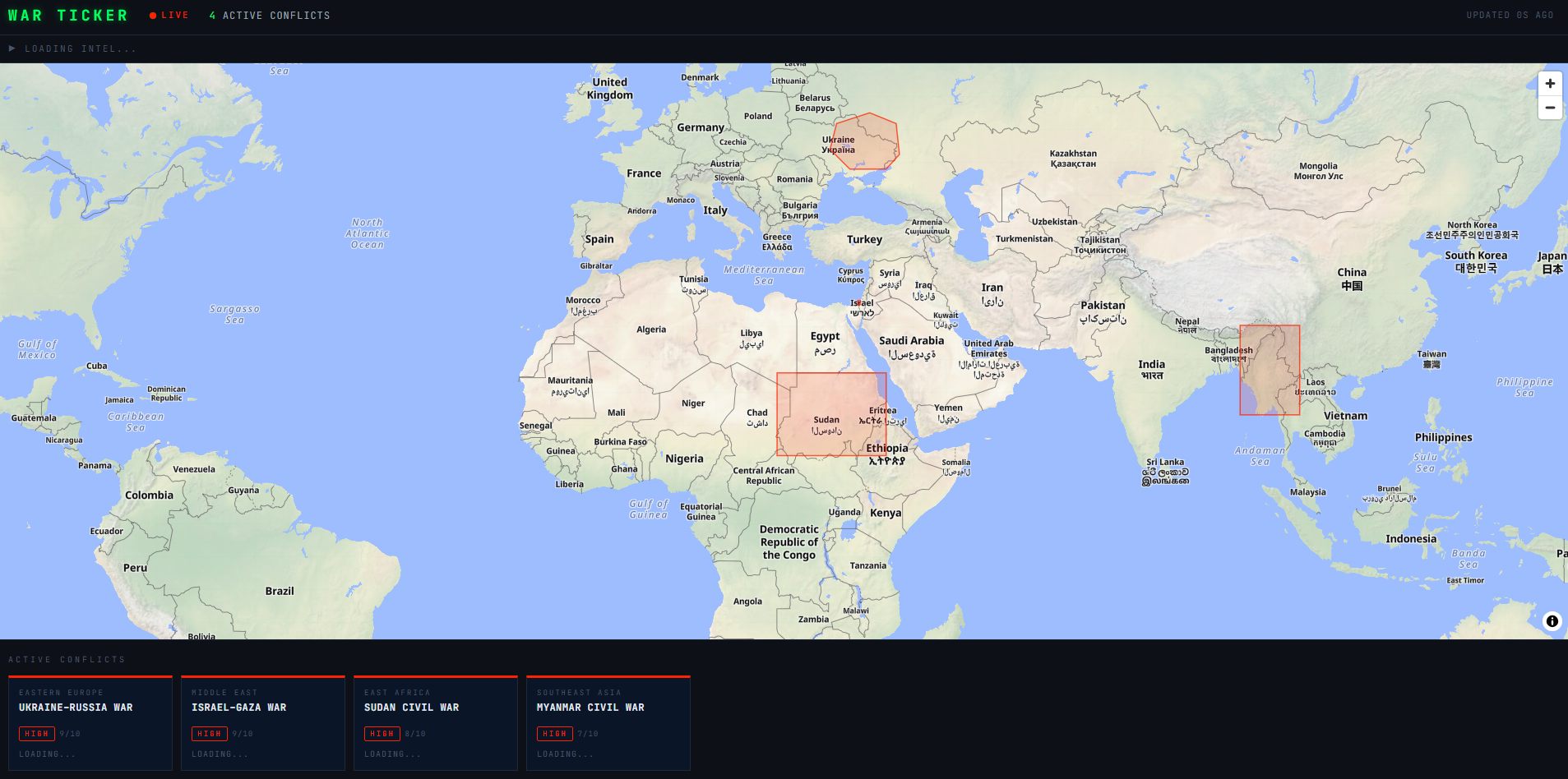
Task: Click HIGH badge on Israel-Gaza card
Action: coord(210,734)
